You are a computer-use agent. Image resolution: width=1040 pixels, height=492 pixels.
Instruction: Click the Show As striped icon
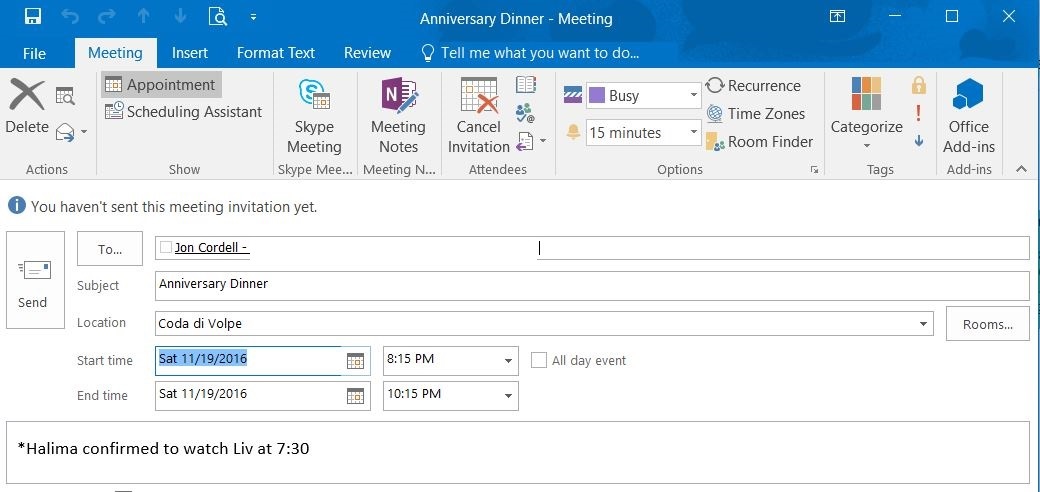click(573, 95)
